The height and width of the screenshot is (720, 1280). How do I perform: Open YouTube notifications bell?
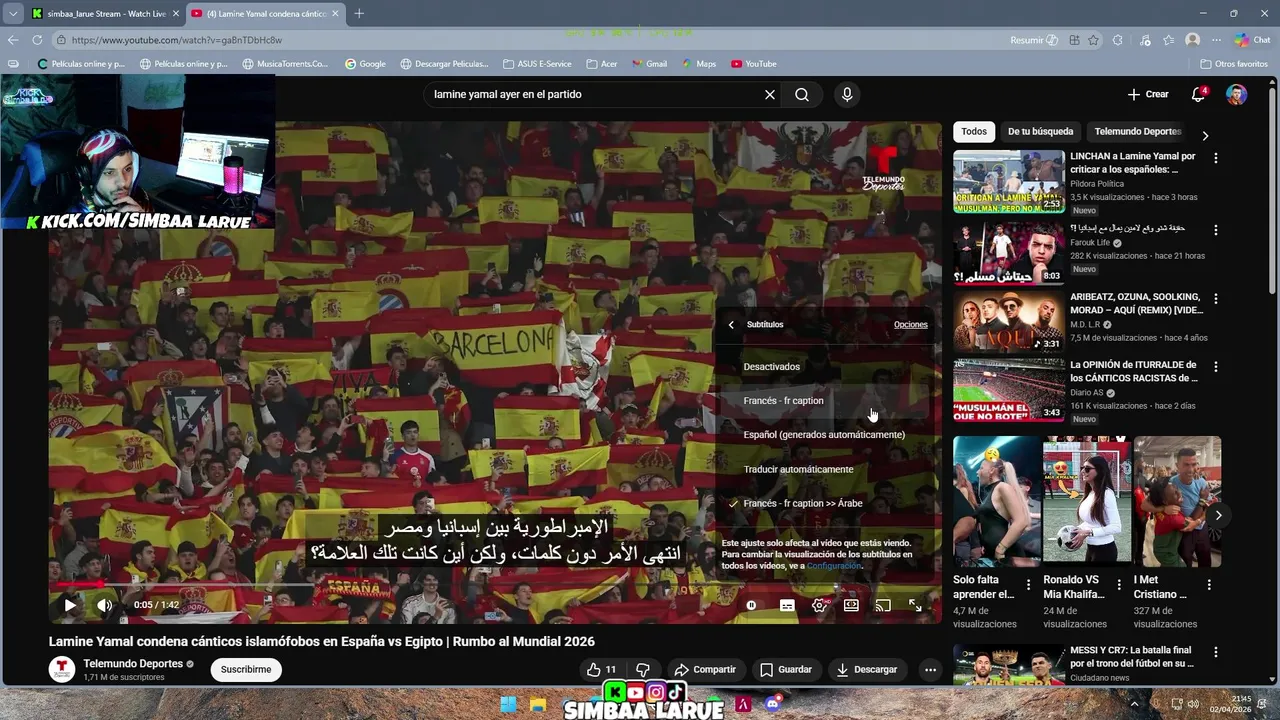(x=1198, y=94)
